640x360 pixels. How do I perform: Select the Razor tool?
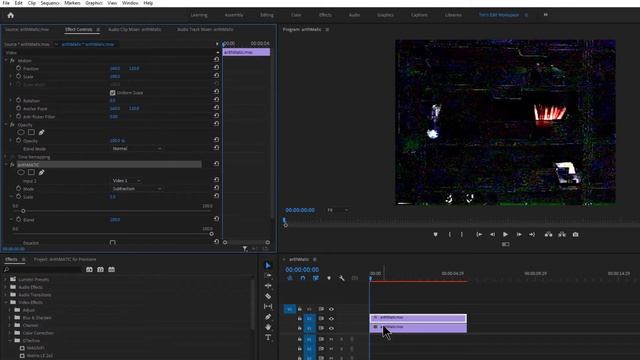click(x=268, y=296)
